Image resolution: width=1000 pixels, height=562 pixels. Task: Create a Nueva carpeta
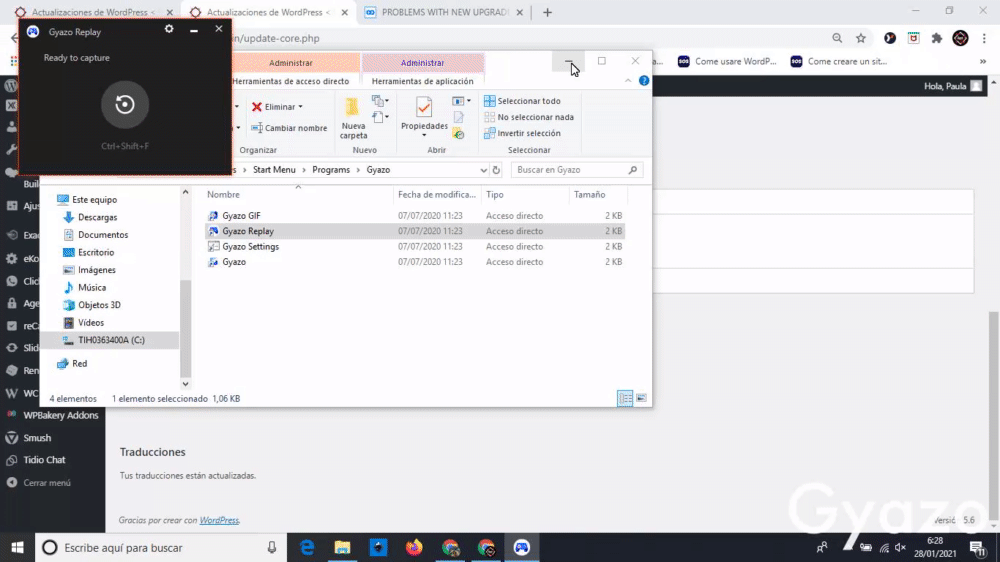[x=353, y=118]
